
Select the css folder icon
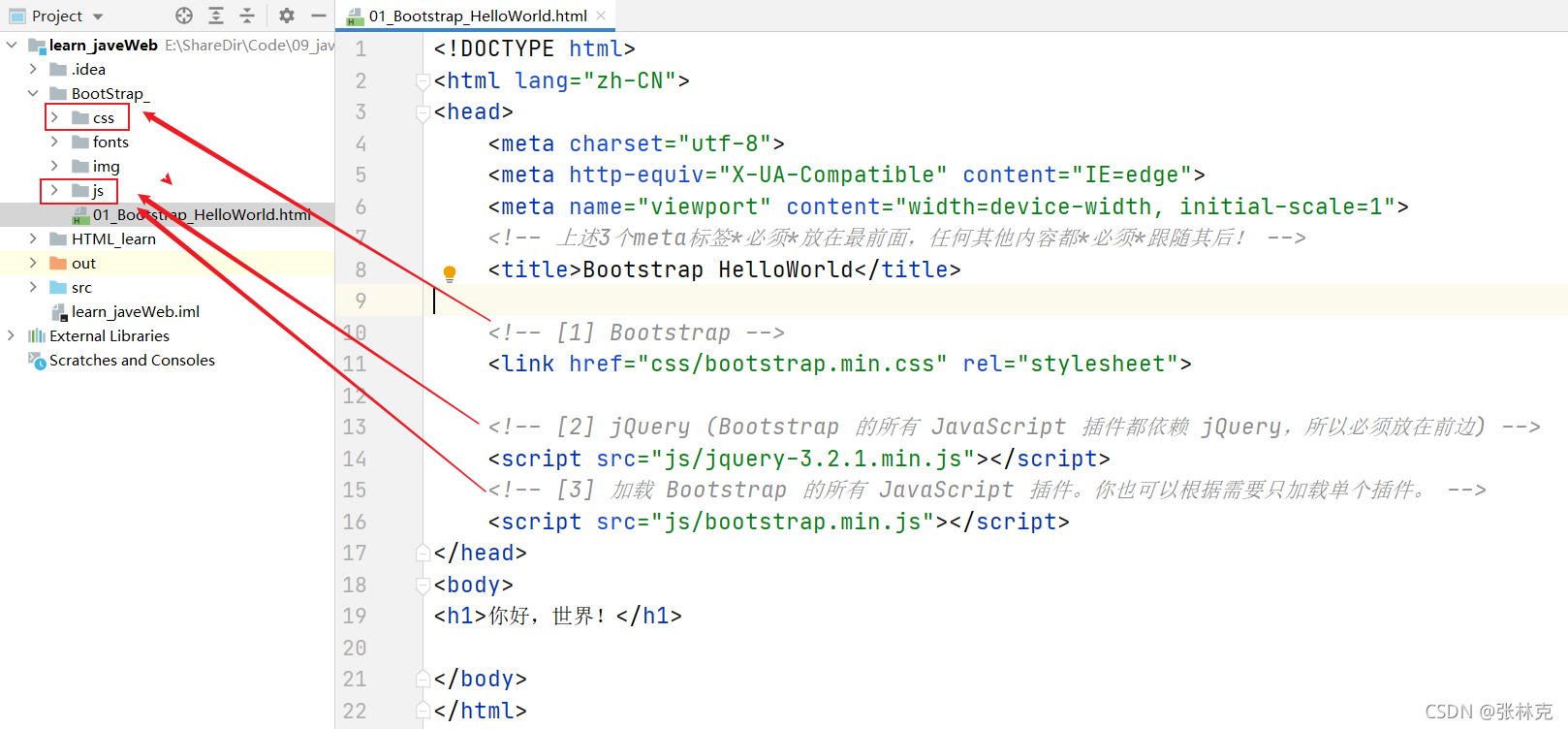(x=80, y=117)
